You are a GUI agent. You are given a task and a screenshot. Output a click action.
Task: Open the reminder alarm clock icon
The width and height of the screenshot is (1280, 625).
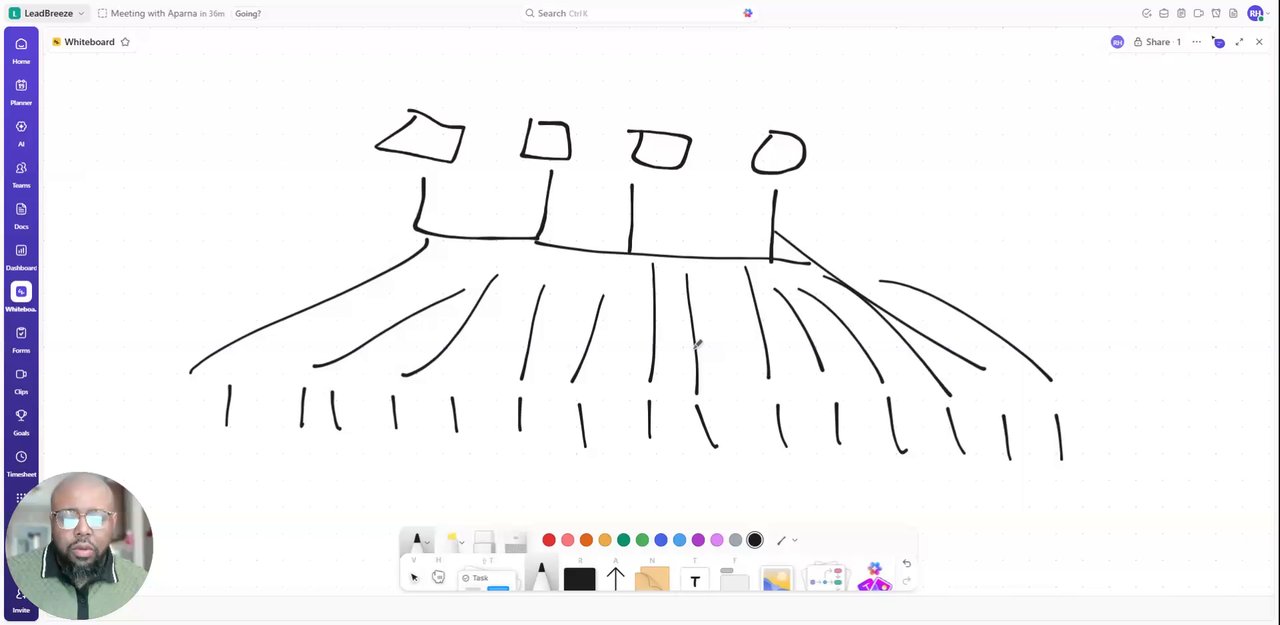coord(1215,13)
